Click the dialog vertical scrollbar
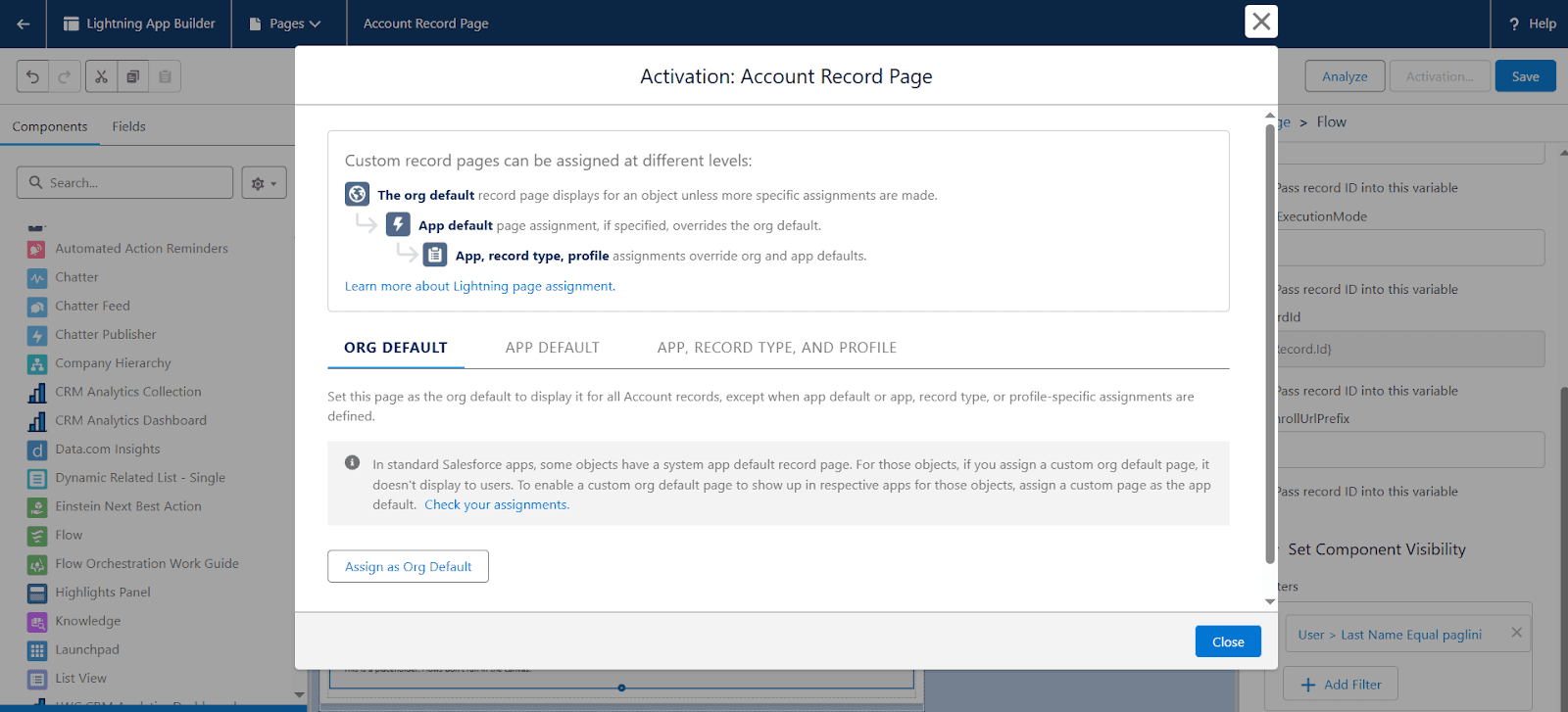Viewport: 1568px width, 712px height. (x=1270, y=344)
